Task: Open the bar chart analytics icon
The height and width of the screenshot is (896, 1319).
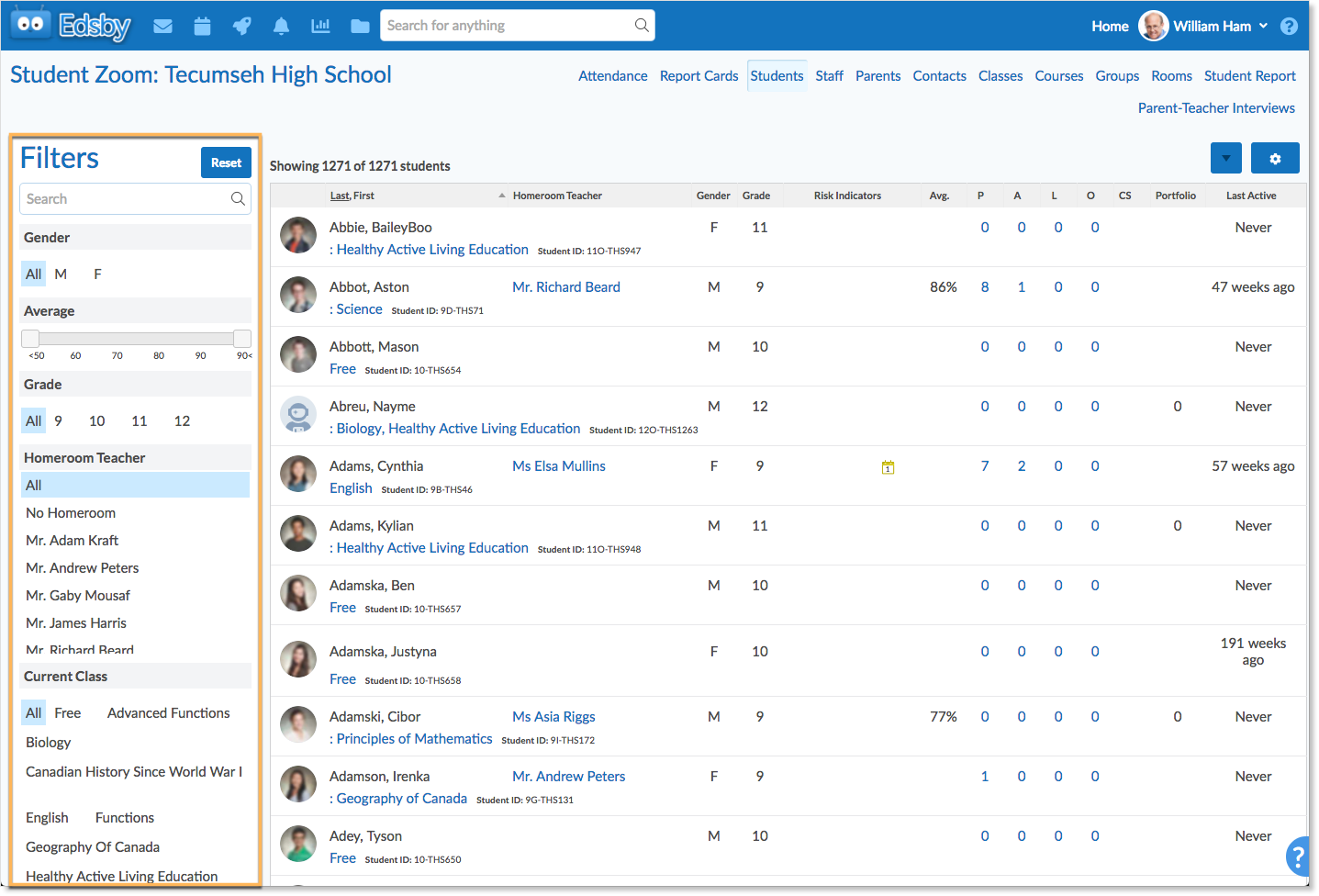Action: (x=320, y=26)
